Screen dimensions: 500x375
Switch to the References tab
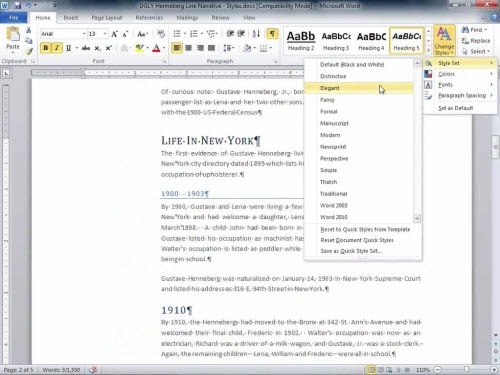coord(149,18)
